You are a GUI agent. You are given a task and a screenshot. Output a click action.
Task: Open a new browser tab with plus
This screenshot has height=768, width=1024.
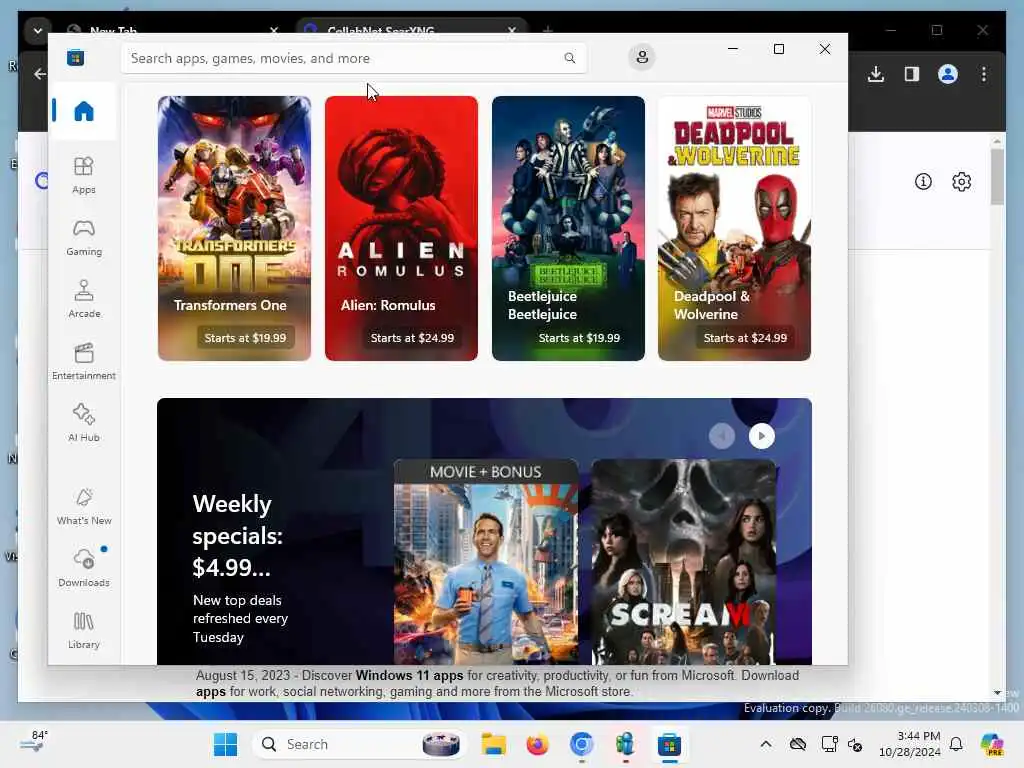tap(547, 30)
